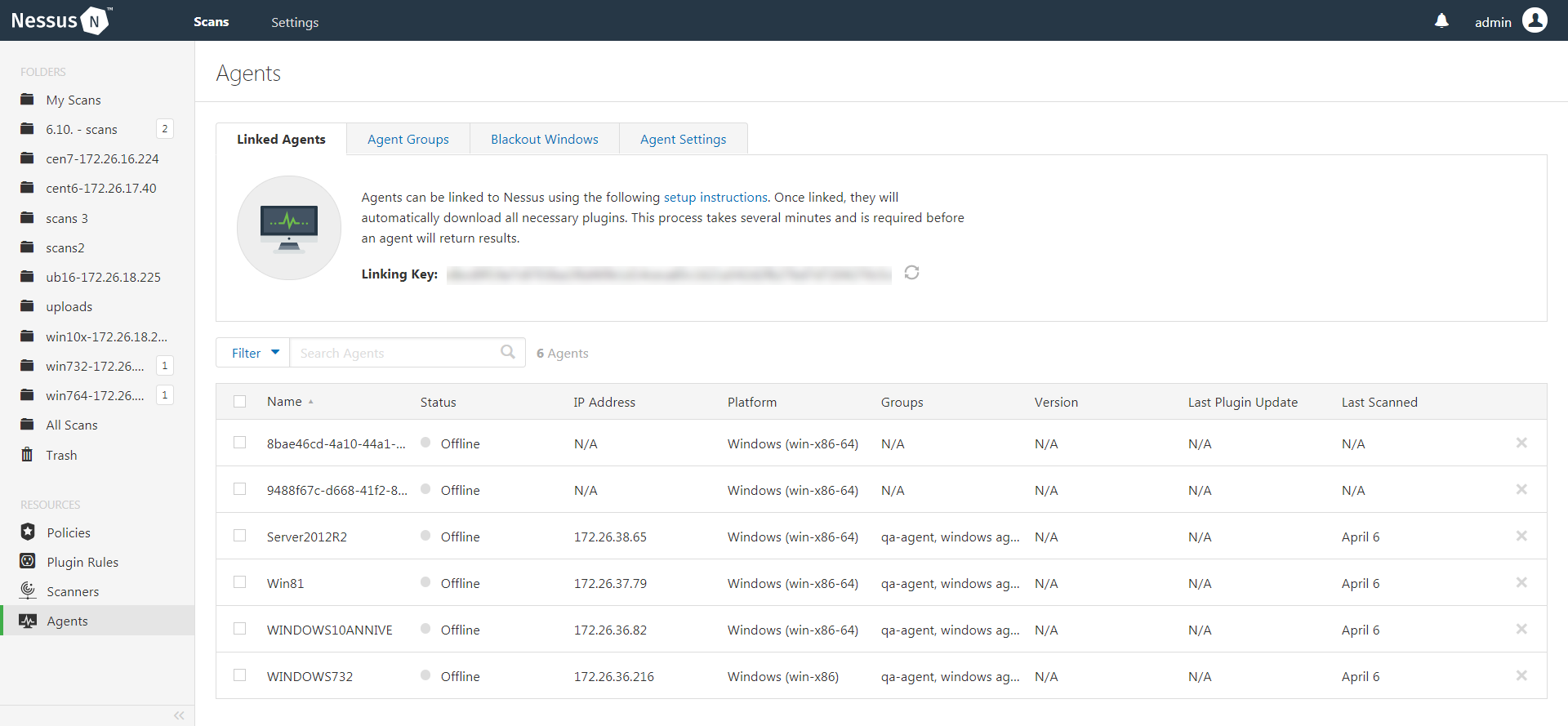Click the IP 172.26.36.216 cell
This screenshot has width=1568, height=726.
pos(614,676)
